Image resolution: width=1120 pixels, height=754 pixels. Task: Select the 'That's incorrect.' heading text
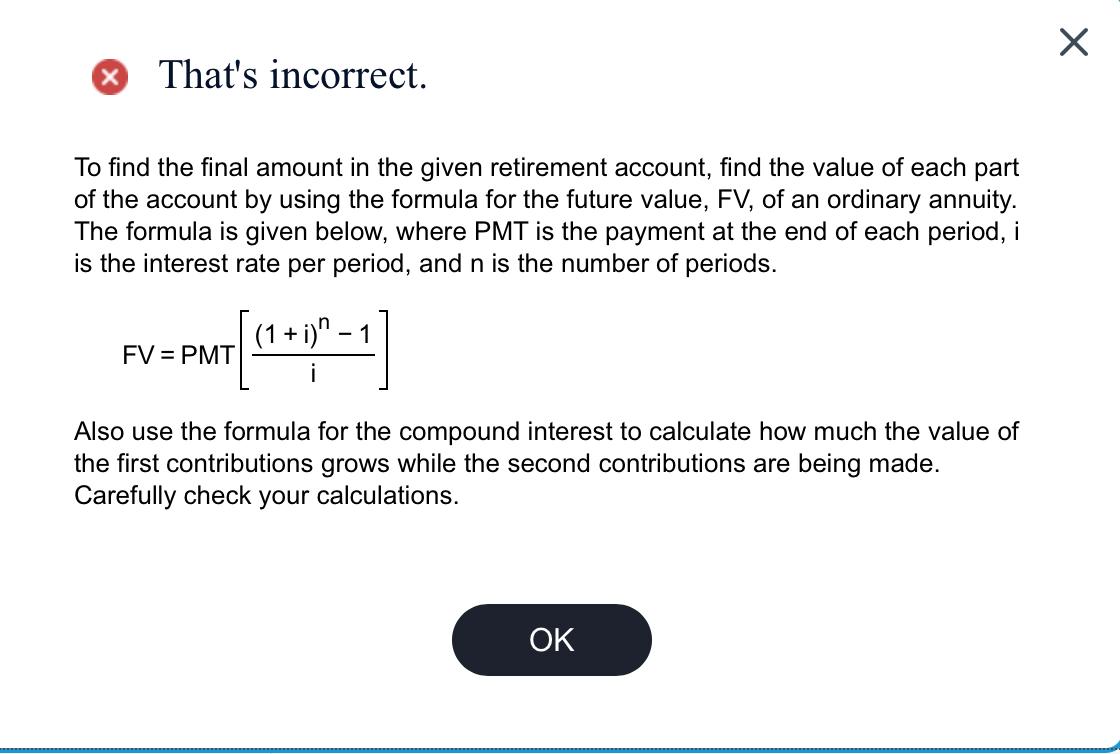click(x=293, y=76)
